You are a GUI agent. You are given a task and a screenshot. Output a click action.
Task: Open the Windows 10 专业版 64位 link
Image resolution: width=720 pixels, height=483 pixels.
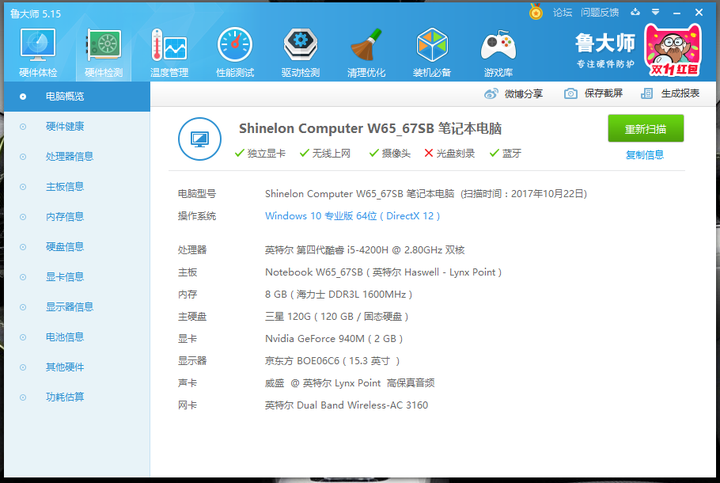[x=352, y=216]
